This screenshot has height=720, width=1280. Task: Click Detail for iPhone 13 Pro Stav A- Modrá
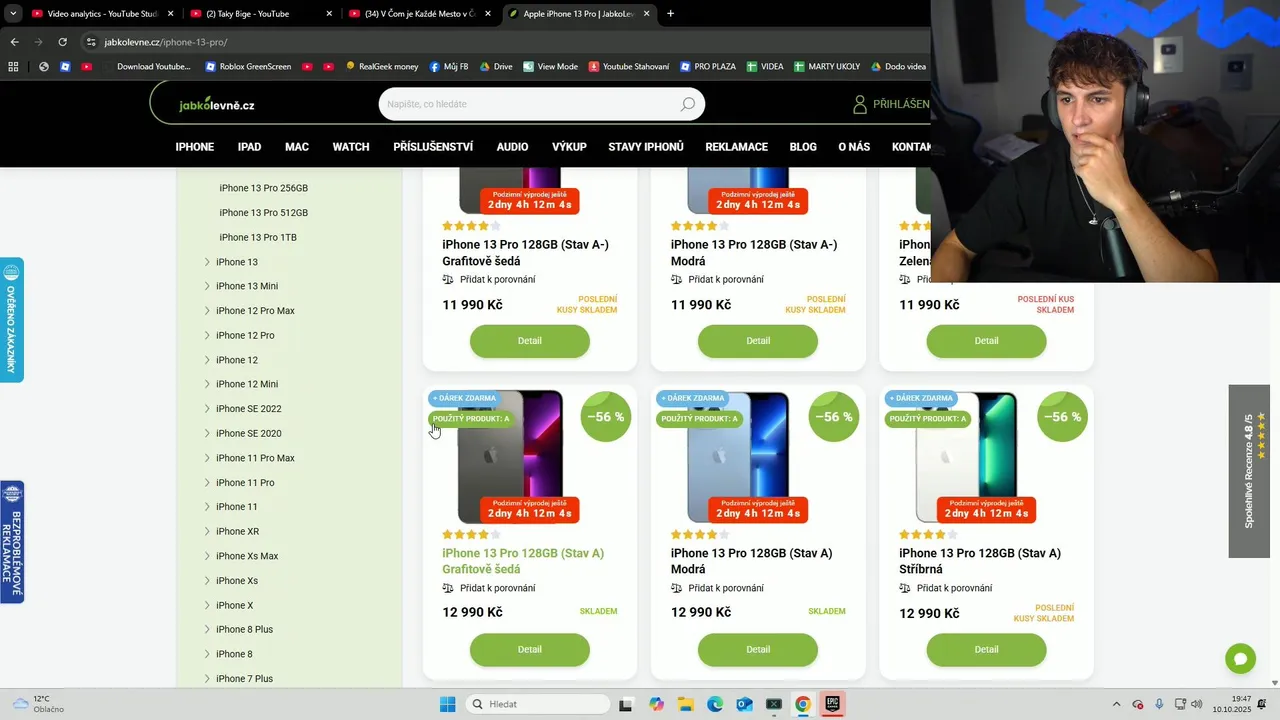tap(758, 341)
